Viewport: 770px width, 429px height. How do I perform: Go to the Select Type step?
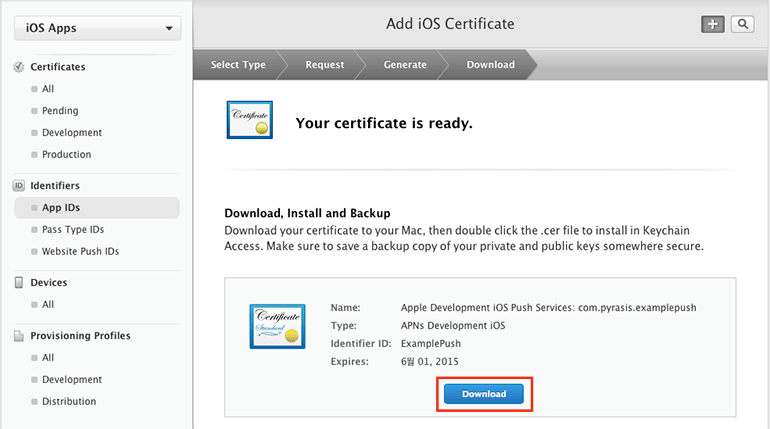click(x=238, y=65)
